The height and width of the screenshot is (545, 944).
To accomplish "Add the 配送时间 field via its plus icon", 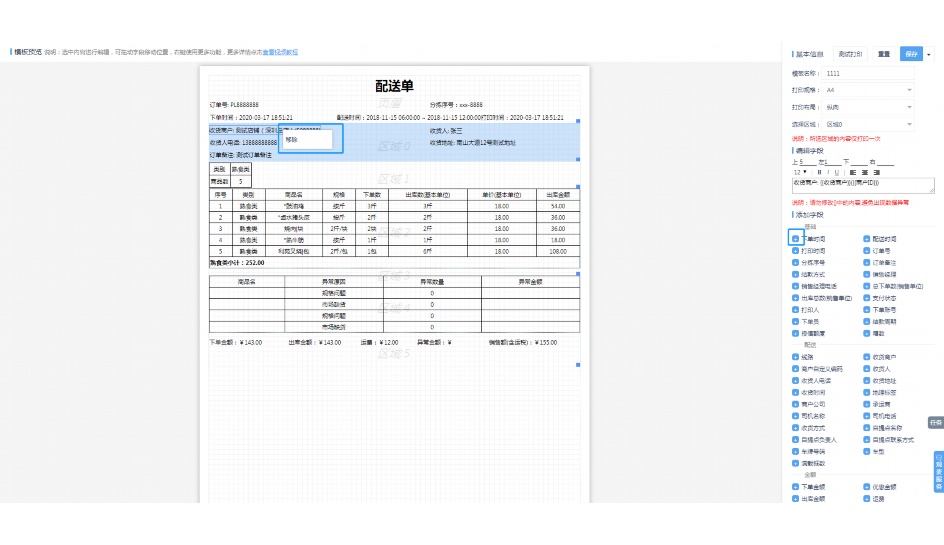I will [x=866, y=239].
